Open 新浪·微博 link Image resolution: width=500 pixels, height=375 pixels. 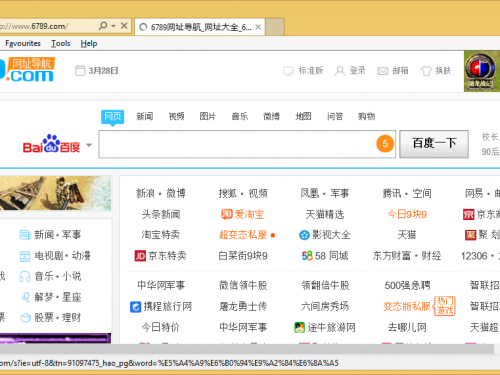161,193
